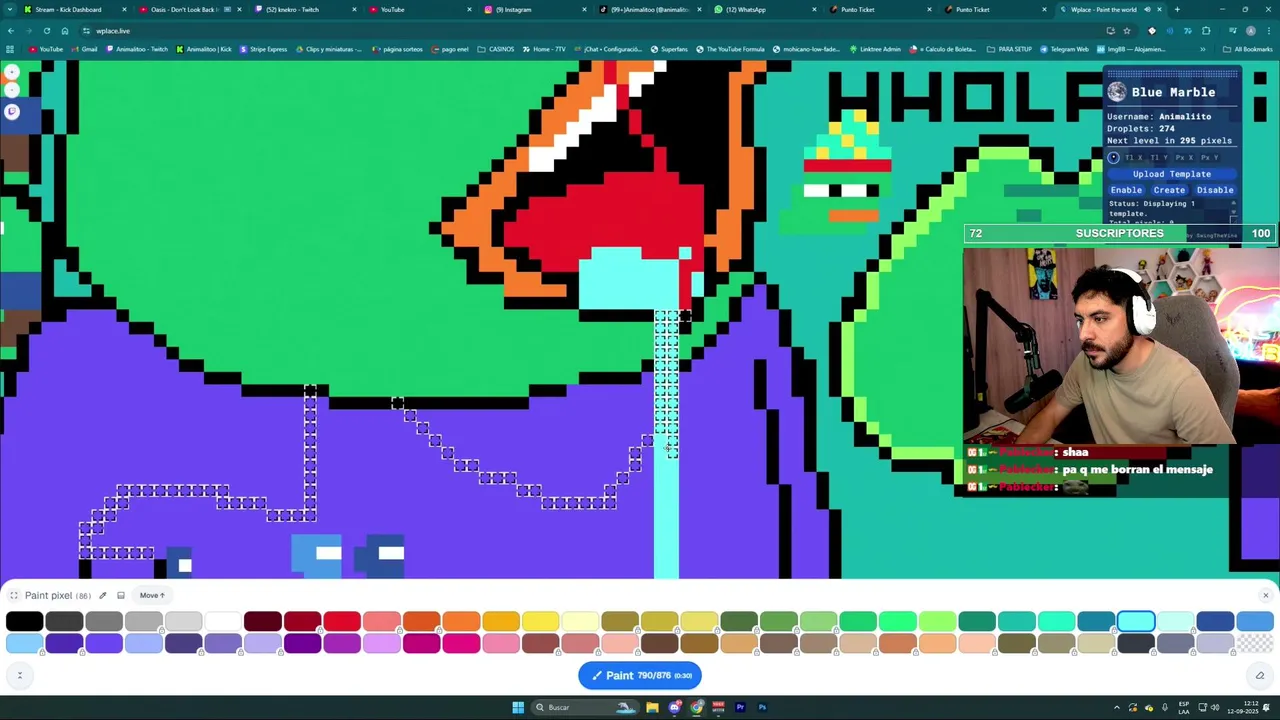This screenshot has width=1280, height=720.
Task: Select the deep maroon color swatch
Action: click(x=263, y=622)
